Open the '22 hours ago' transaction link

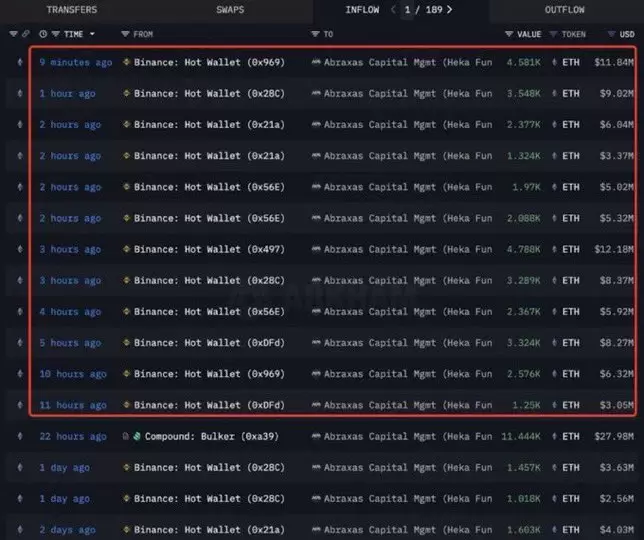73,436
